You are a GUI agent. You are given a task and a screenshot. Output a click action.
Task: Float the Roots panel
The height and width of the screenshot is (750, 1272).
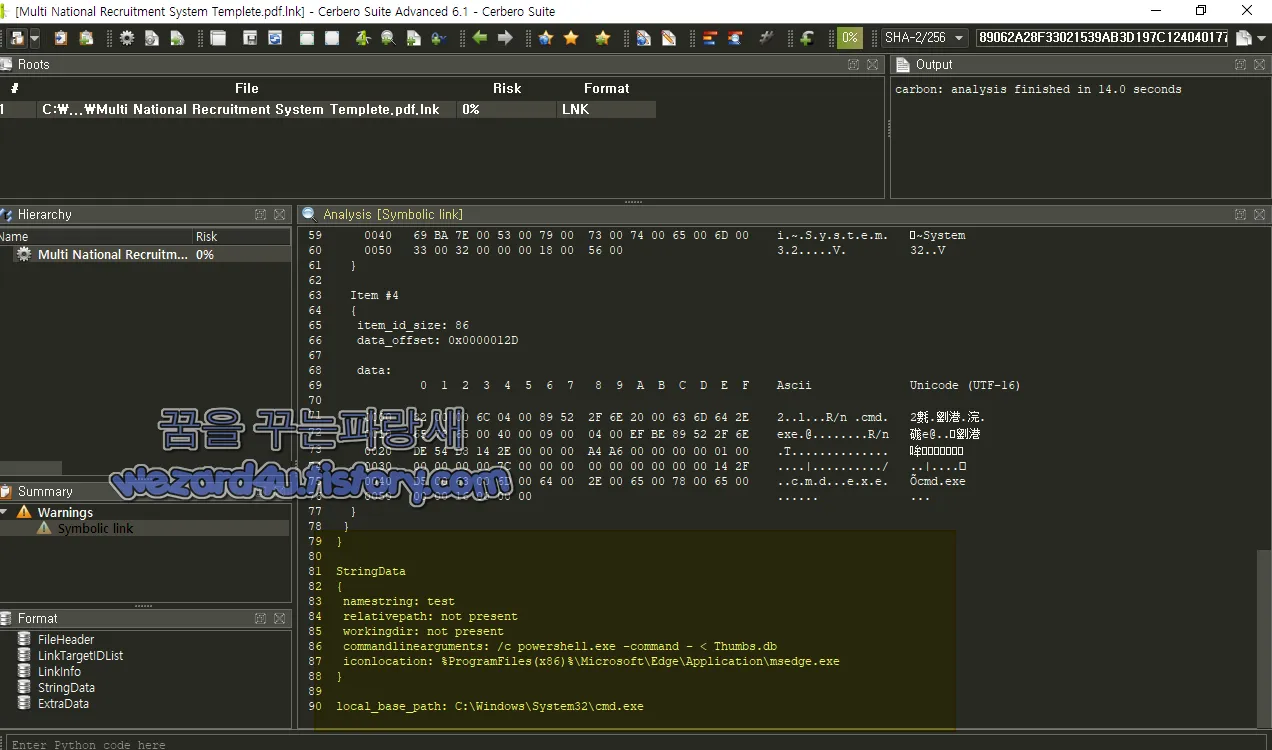pyautogui.click(x=853, y=64)
